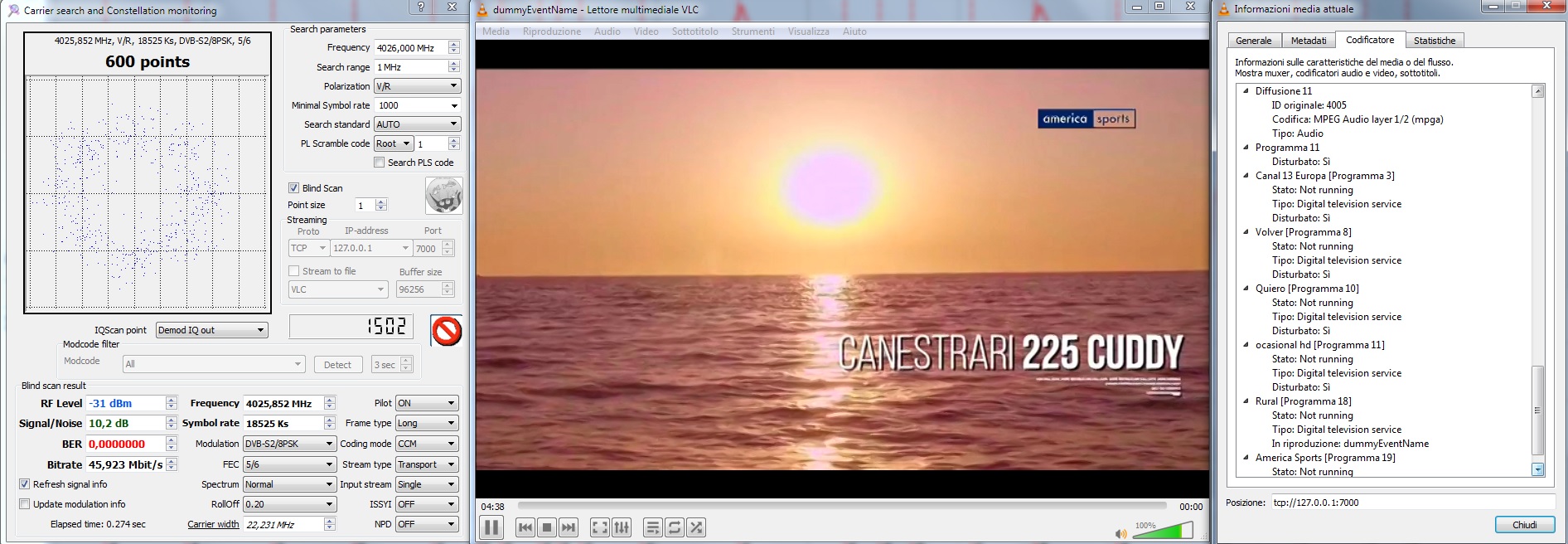
Task: Mute audio with the speaker icon
Action: coord(1120,533)
